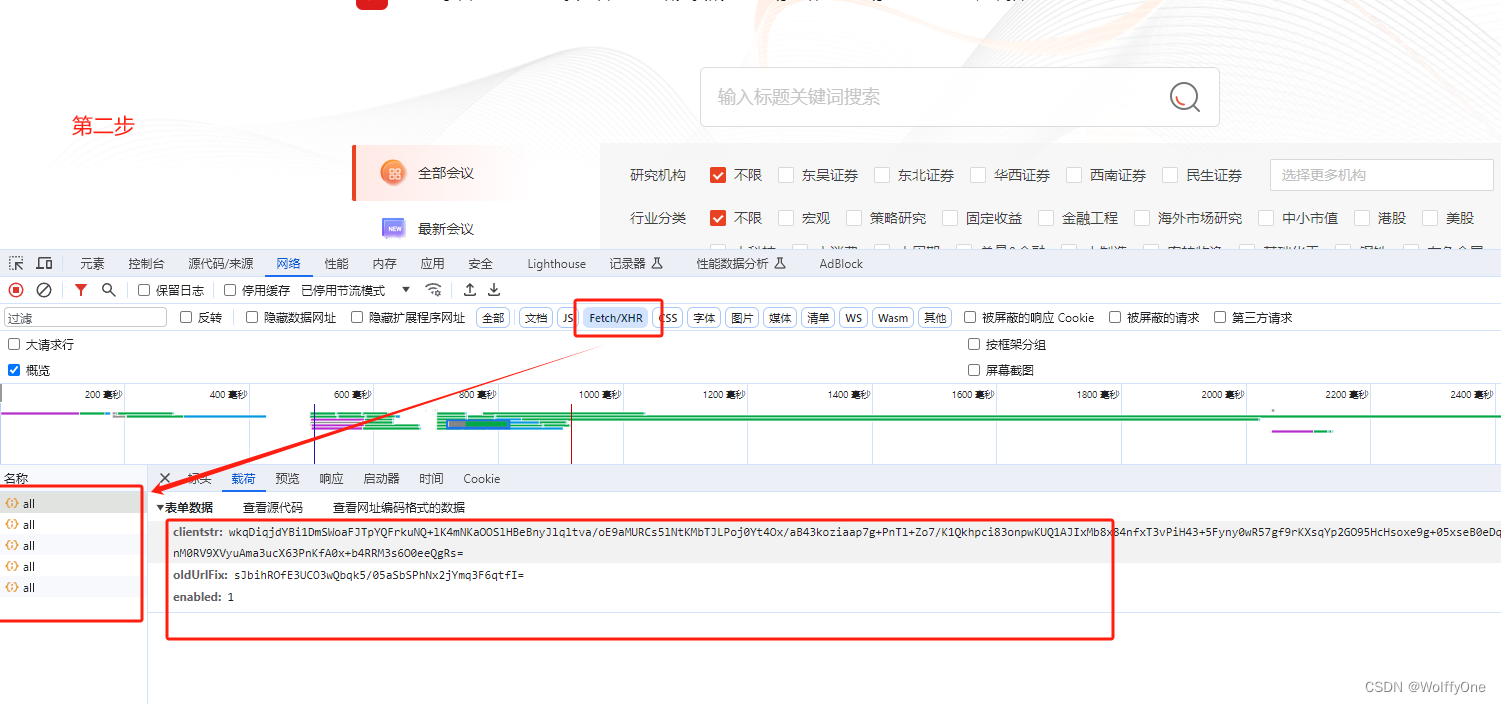Select first 'all' request in list
1501x704 pixels.
coord(72,503)
